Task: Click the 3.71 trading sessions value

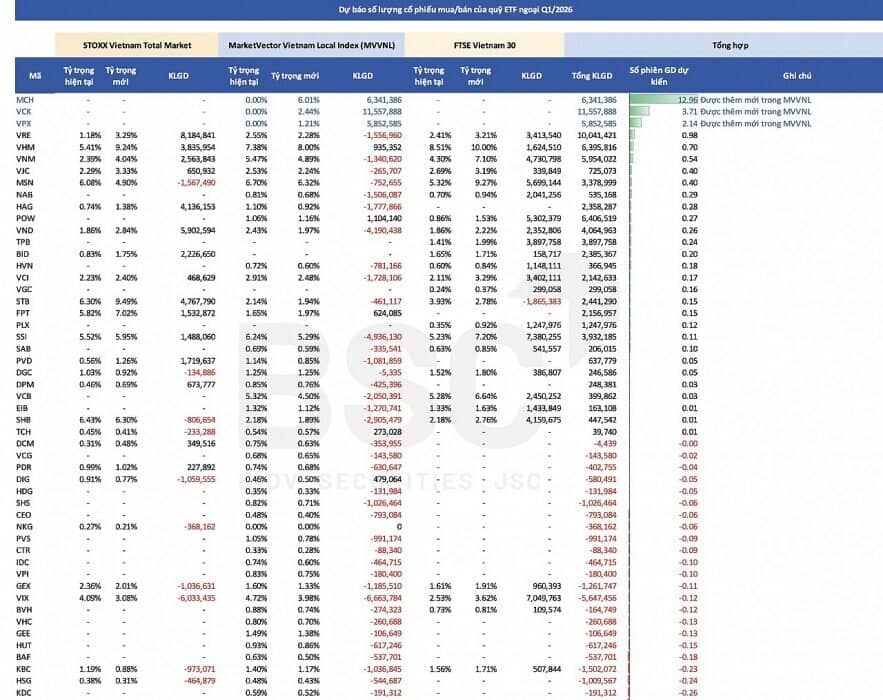Action: 689,112
